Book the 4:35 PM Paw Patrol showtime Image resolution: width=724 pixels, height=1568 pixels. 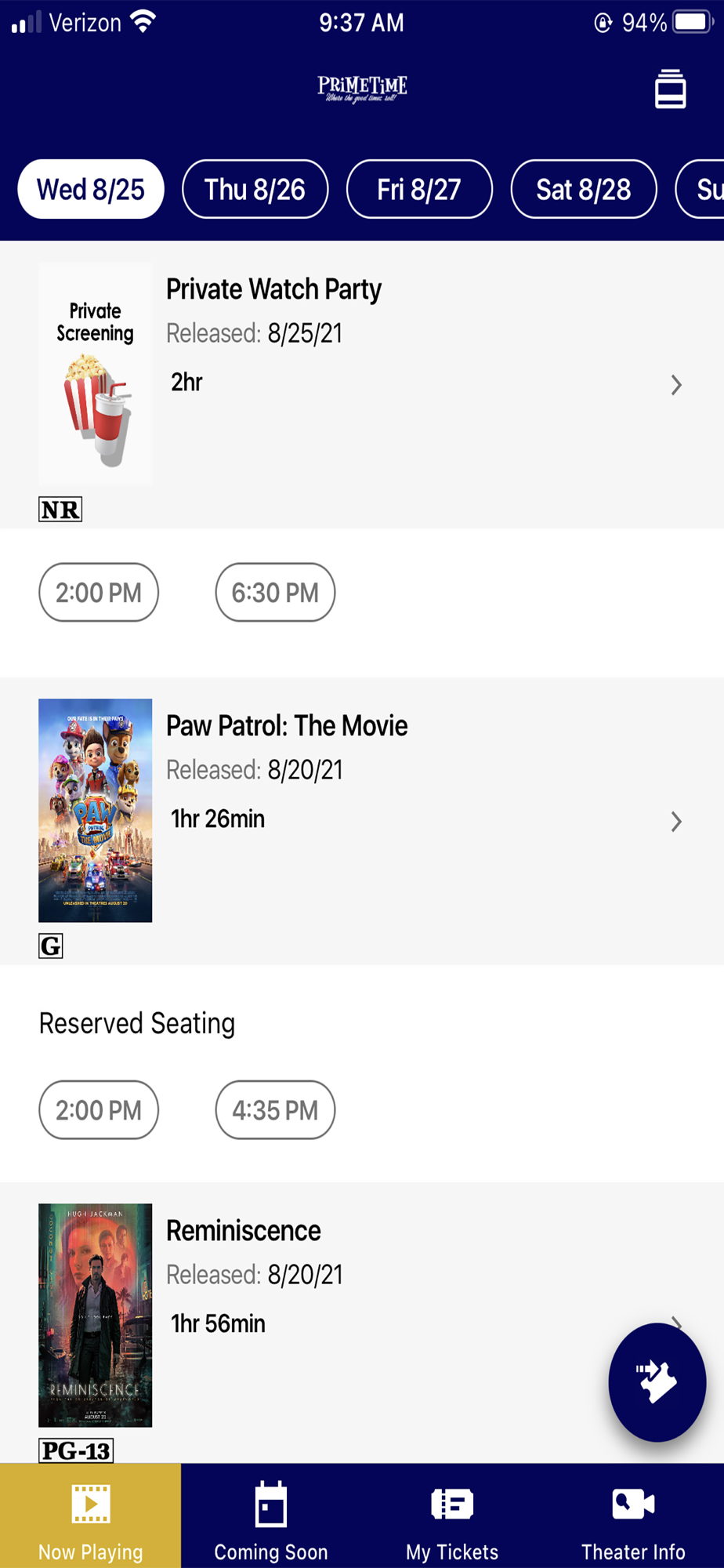tap(275, 1110)
